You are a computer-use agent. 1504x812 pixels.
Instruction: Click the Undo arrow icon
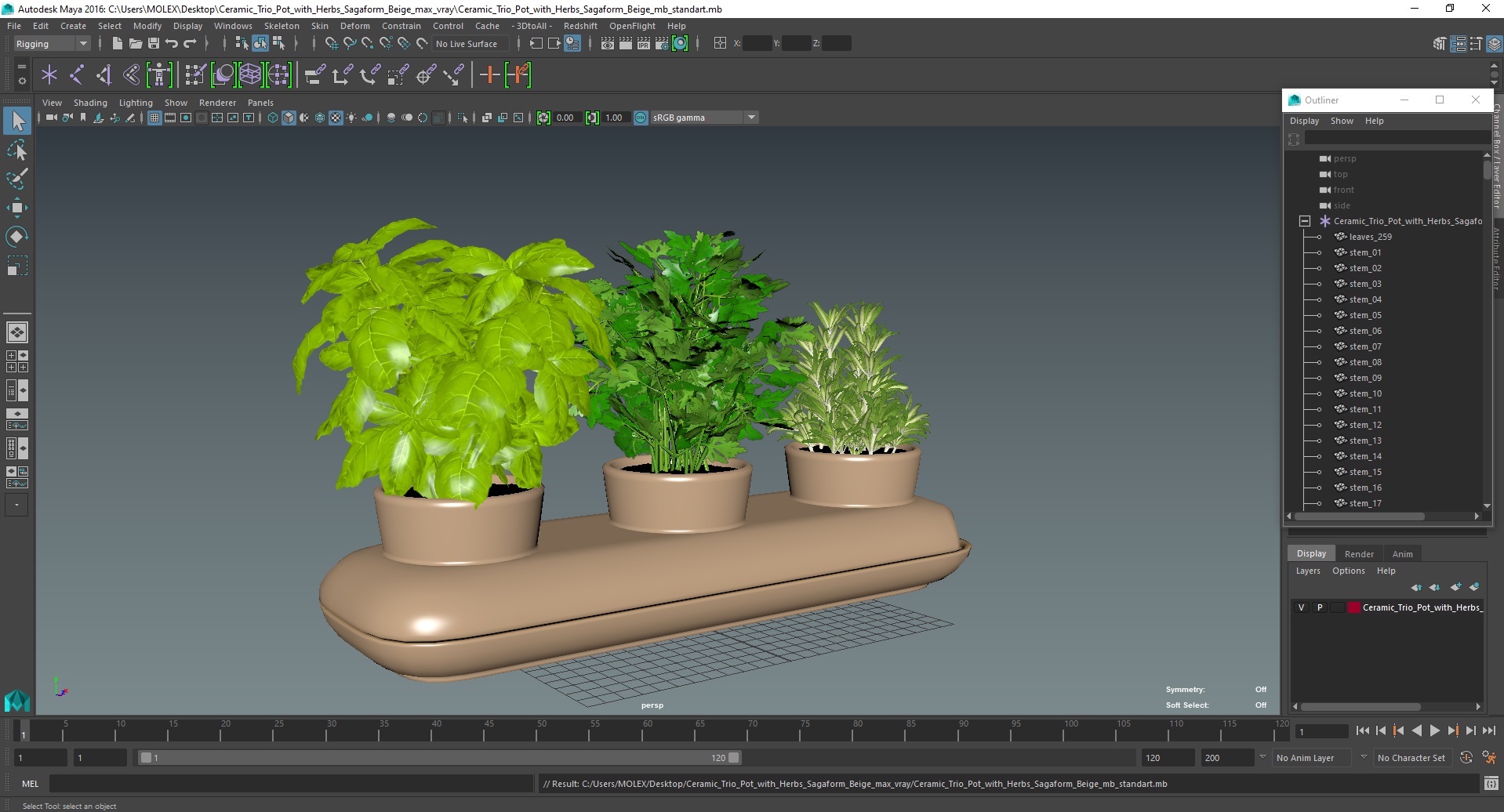(x=171, y=44)
